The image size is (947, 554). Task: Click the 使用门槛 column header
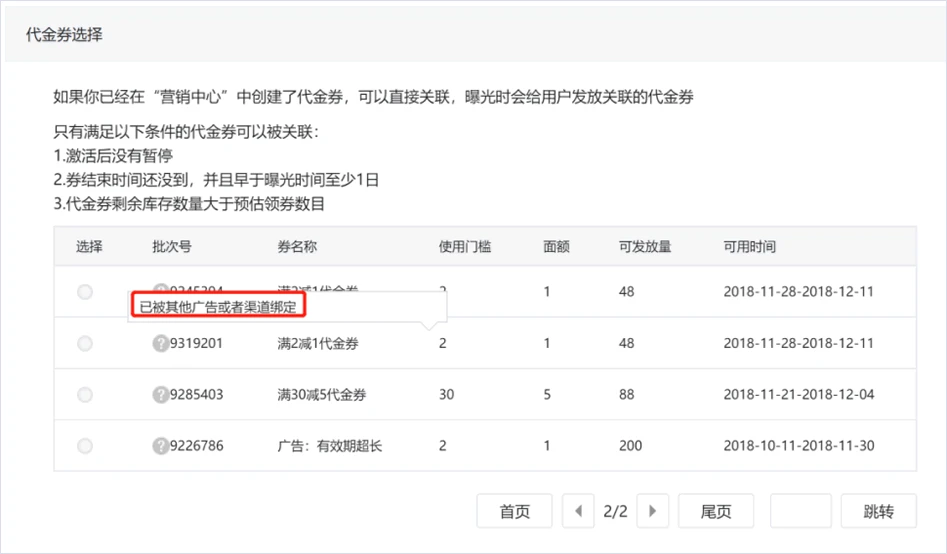coord(465,246)
